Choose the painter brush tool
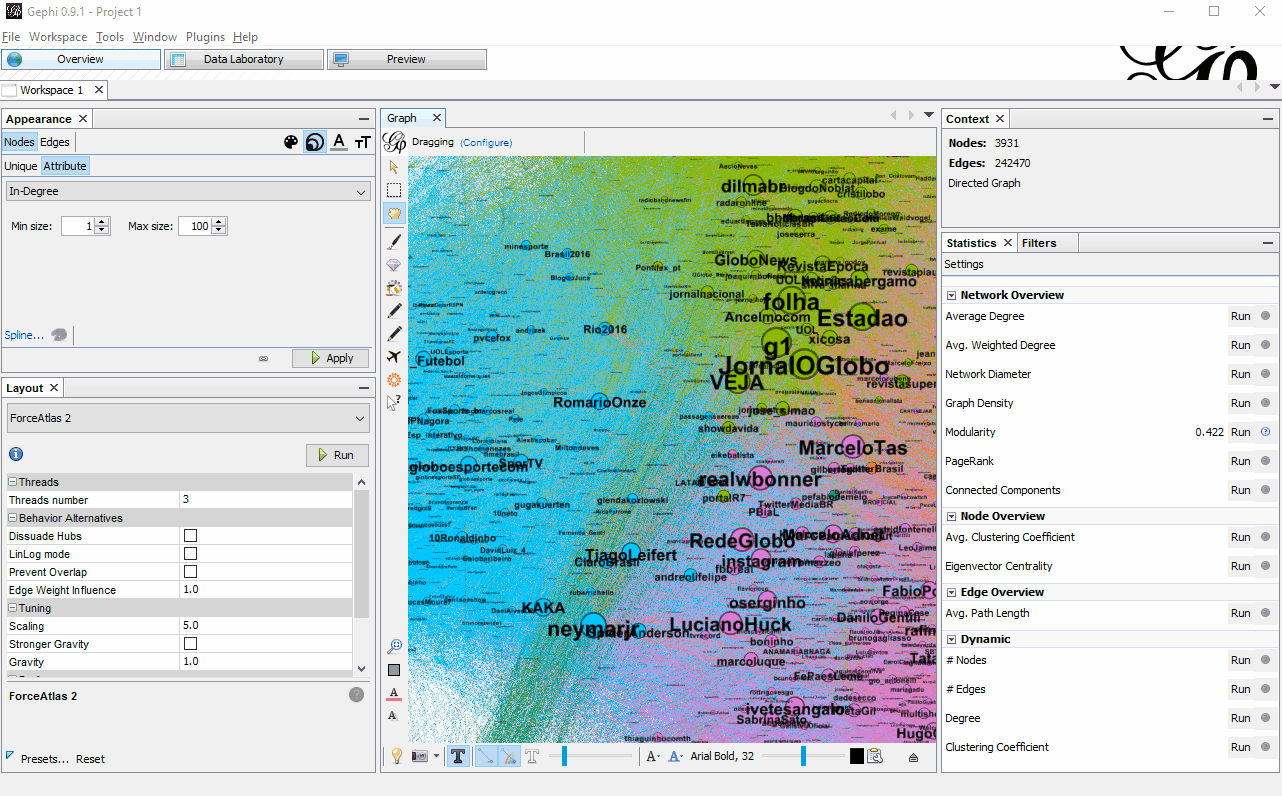This screenshot has width=1282, height=796. click(394, 242)
